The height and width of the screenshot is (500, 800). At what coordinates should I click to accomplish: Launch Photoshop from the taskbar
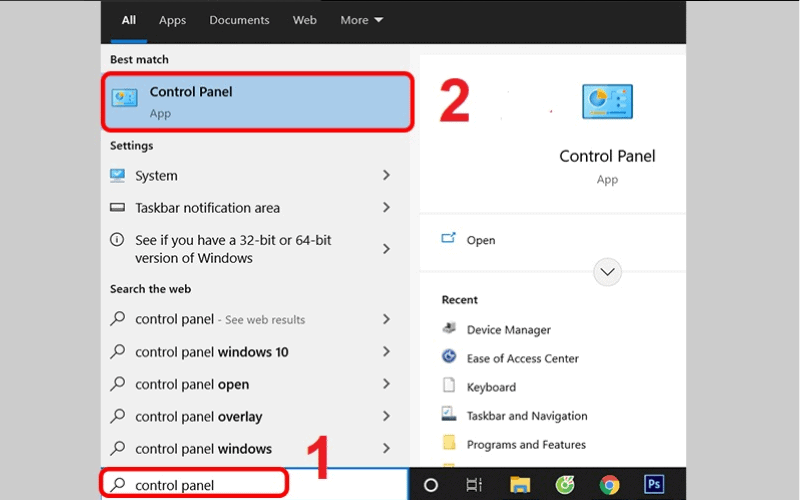click(x=655, y=485)
